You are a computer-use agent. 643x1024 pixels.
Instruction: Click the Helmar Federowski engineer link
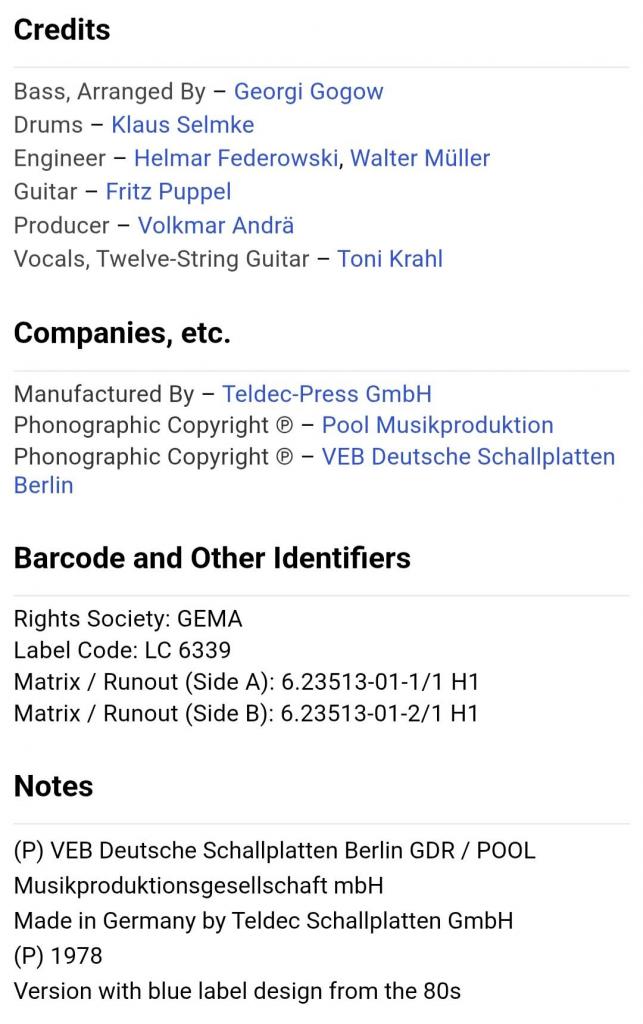[x=236, y=158]
